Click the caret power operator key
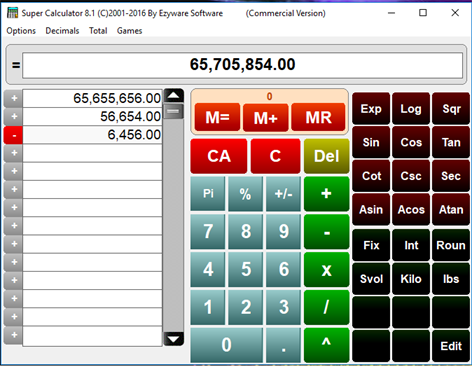 pyautogui.click(x=326, y=344)
